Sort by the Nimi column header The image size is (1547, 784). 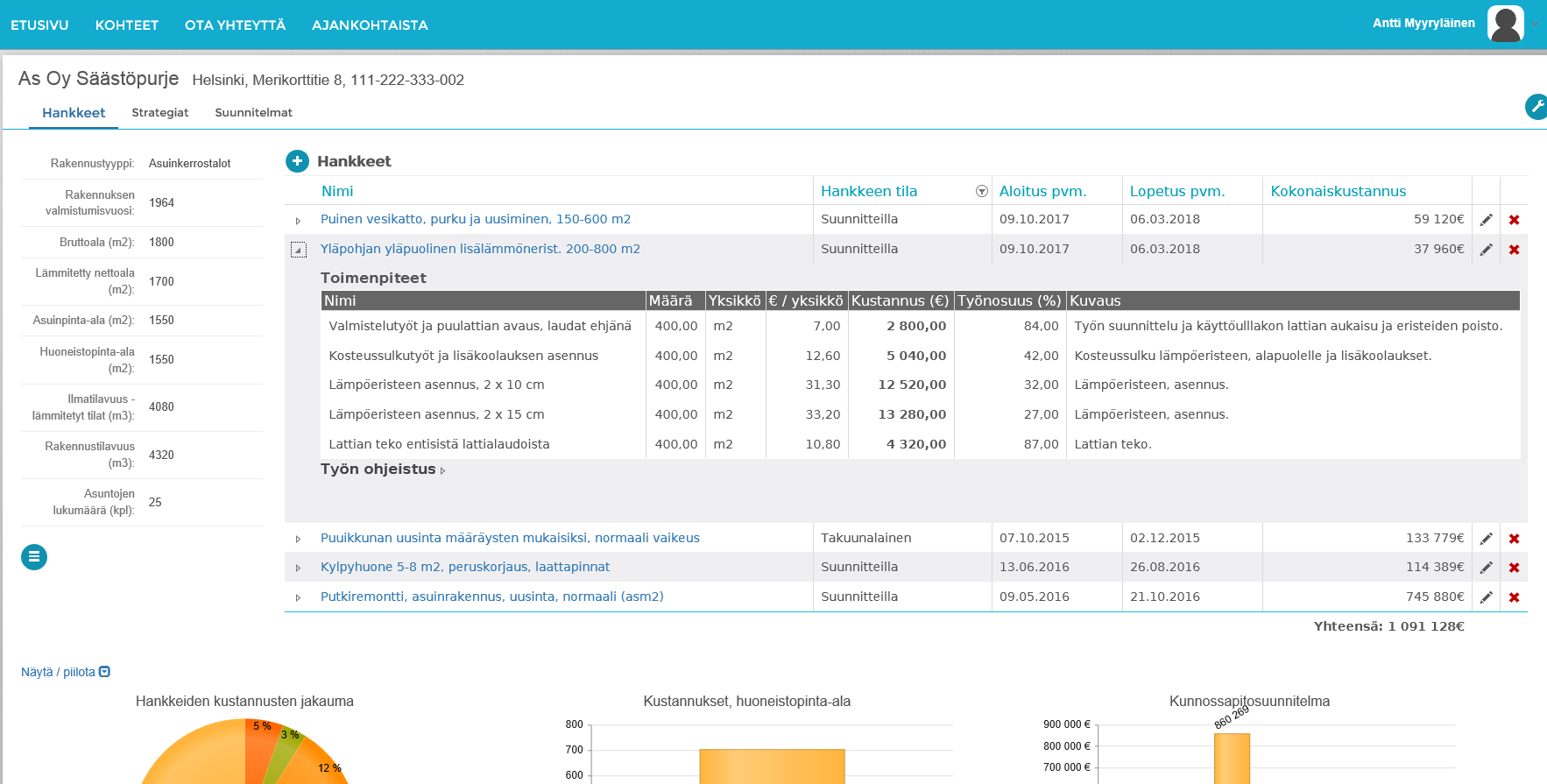click(x=337, y=191)
